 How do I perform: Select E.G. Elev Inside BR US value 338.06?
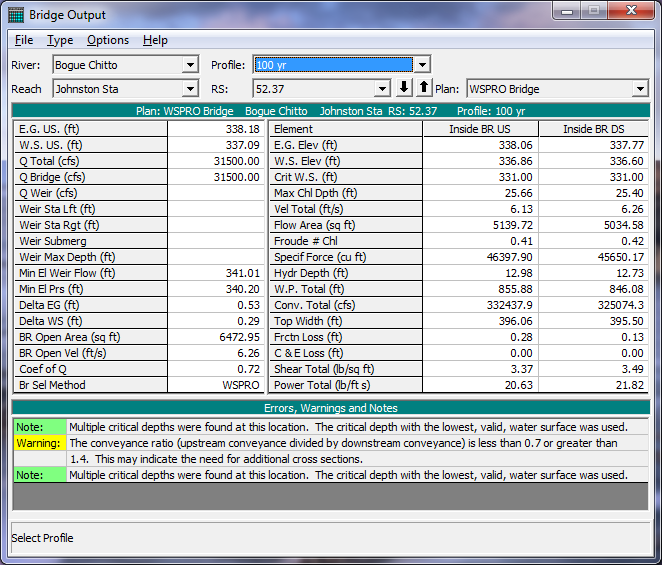(480, 145)
